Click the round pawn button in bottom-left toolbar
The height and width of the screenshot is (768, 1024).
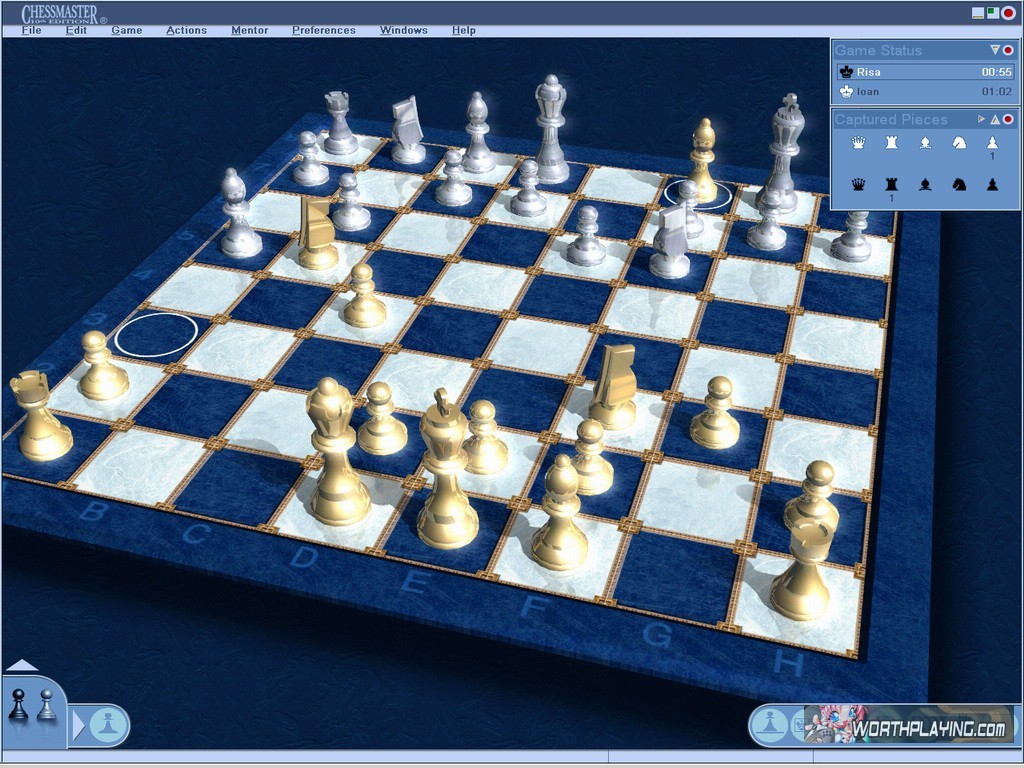coord(109,724)
